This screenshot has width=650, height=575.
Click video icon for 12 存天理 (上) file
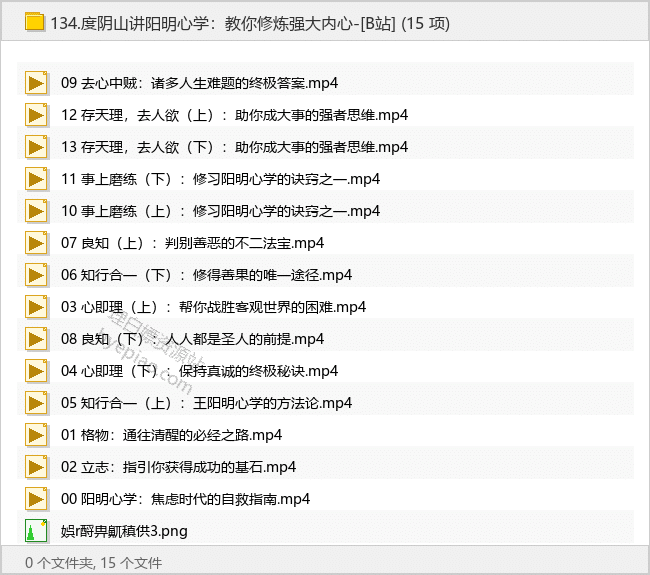pyautogui.click(x=36, y=115)
